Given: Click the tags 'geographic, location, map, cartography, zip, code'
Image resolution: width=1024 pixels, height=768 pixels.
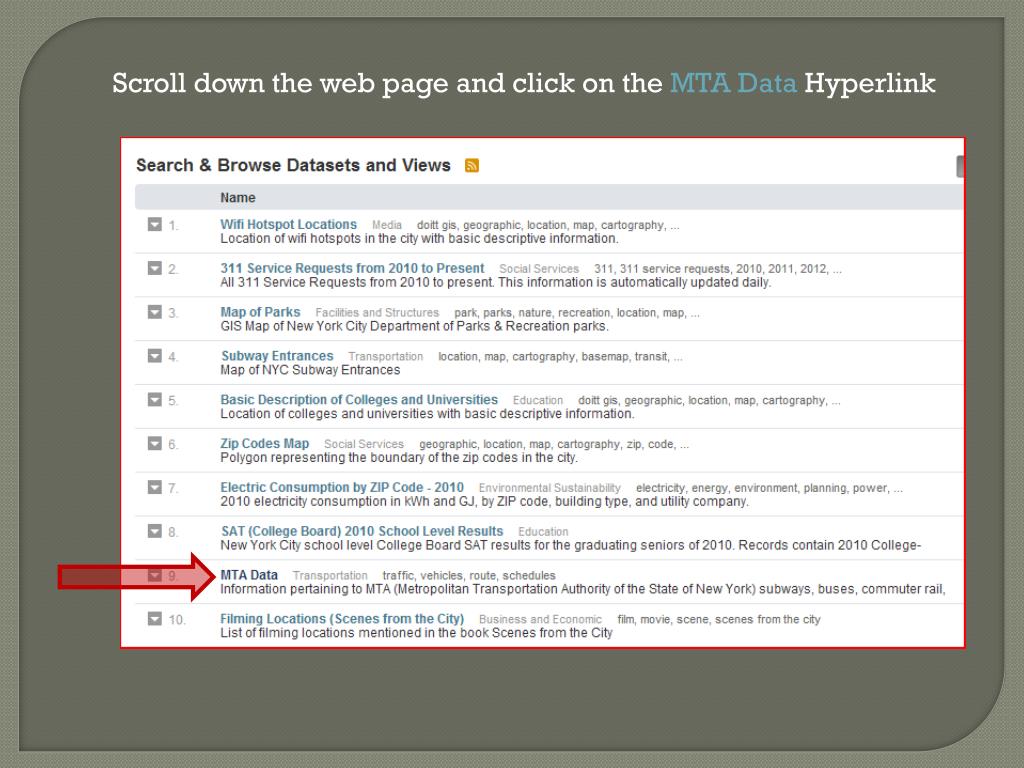Looking at the screenshot, I should coord(554,443).
